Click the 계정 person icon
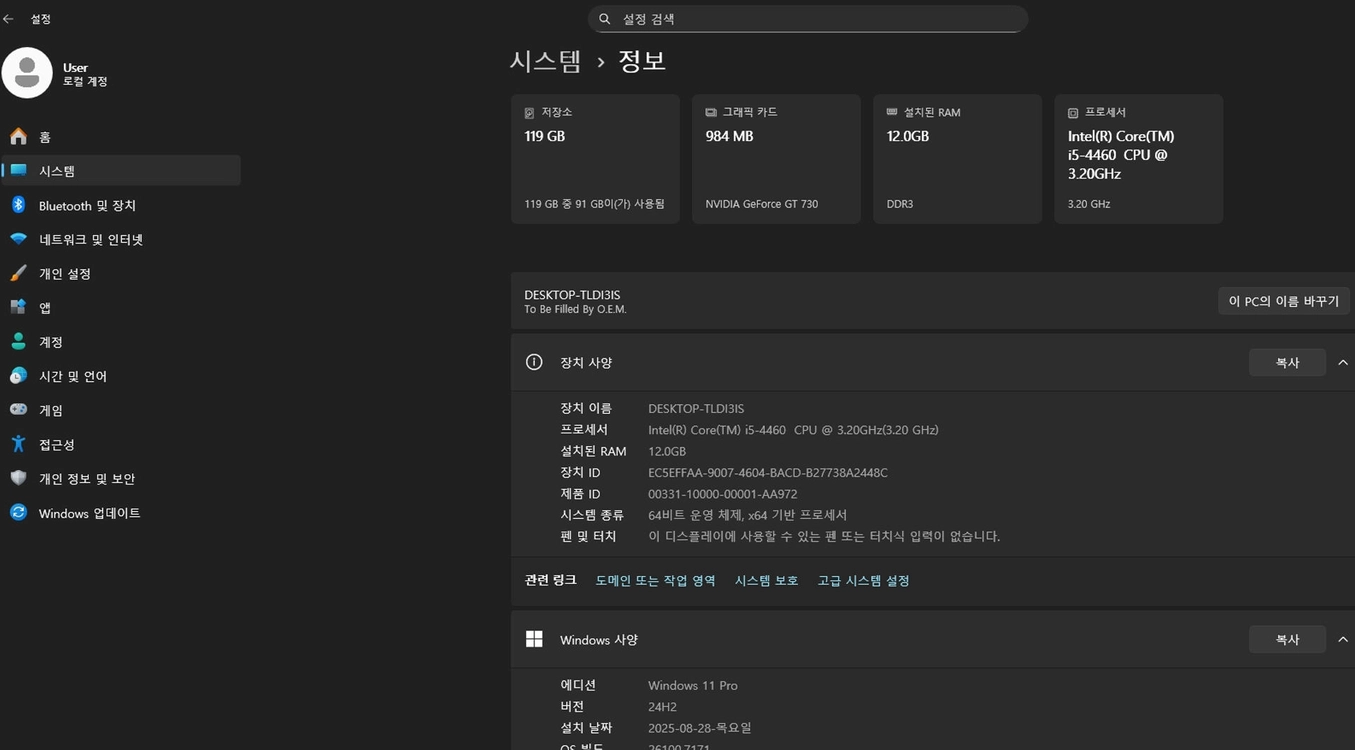The image size is (1355, 750). pos(18,341)
